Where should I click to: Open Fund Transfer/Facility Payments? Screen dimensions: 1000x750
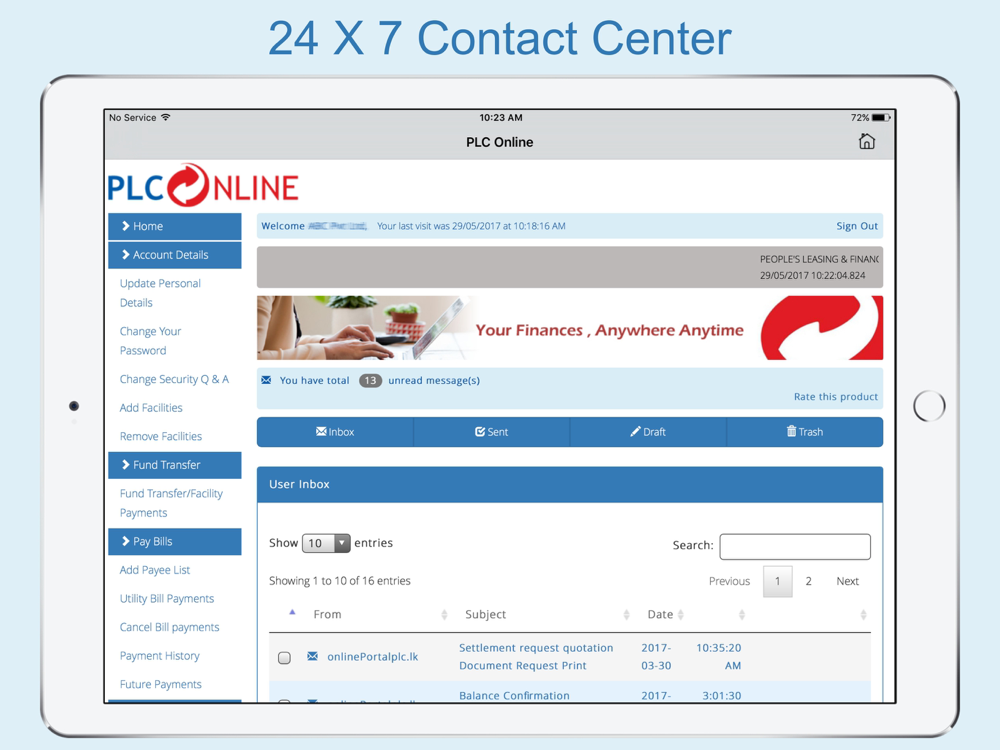[172, 503]
